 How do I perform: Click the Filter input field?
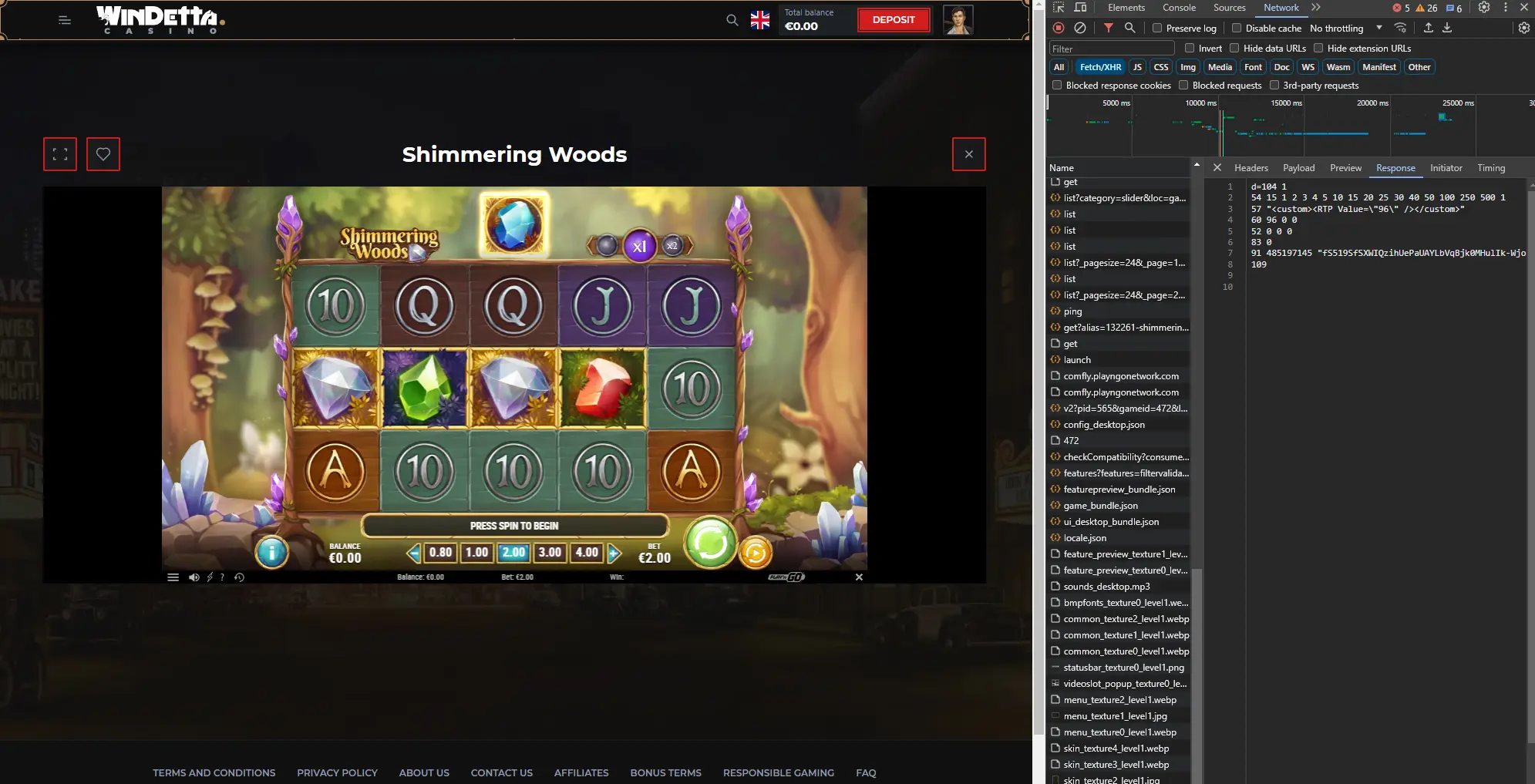1112,49
